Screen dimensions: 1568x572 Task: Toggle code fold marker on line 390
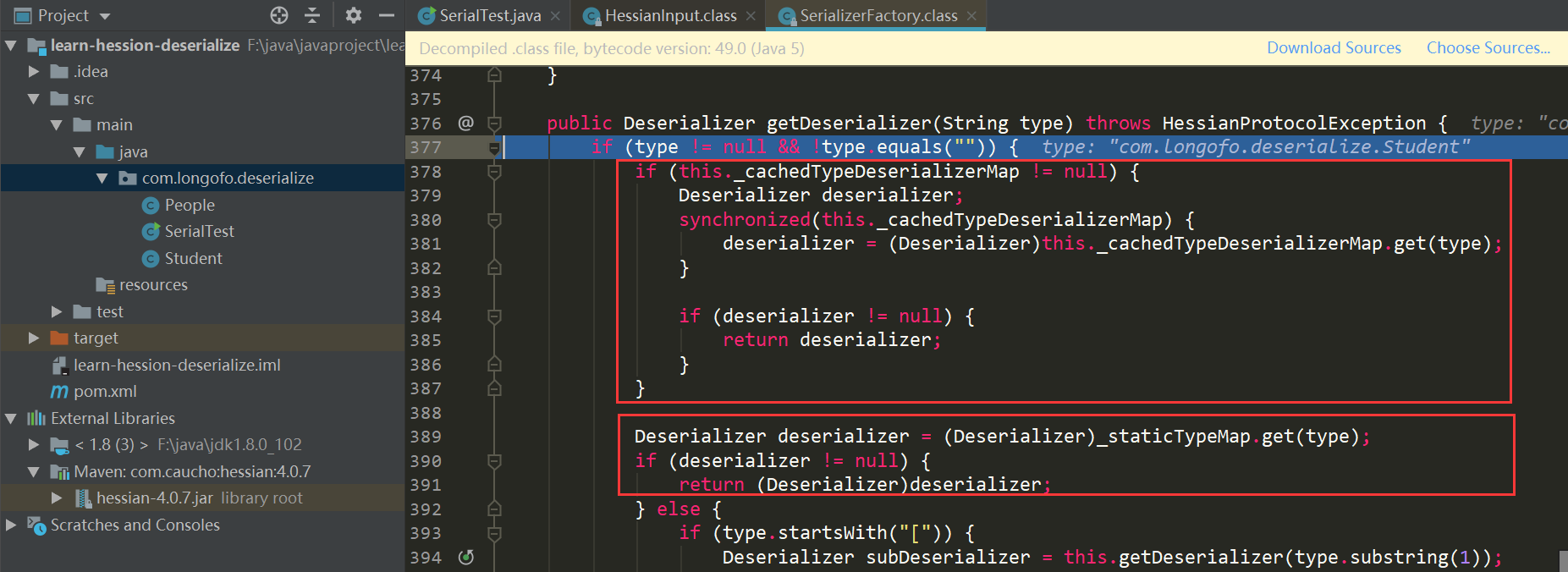tap(494, 462)
